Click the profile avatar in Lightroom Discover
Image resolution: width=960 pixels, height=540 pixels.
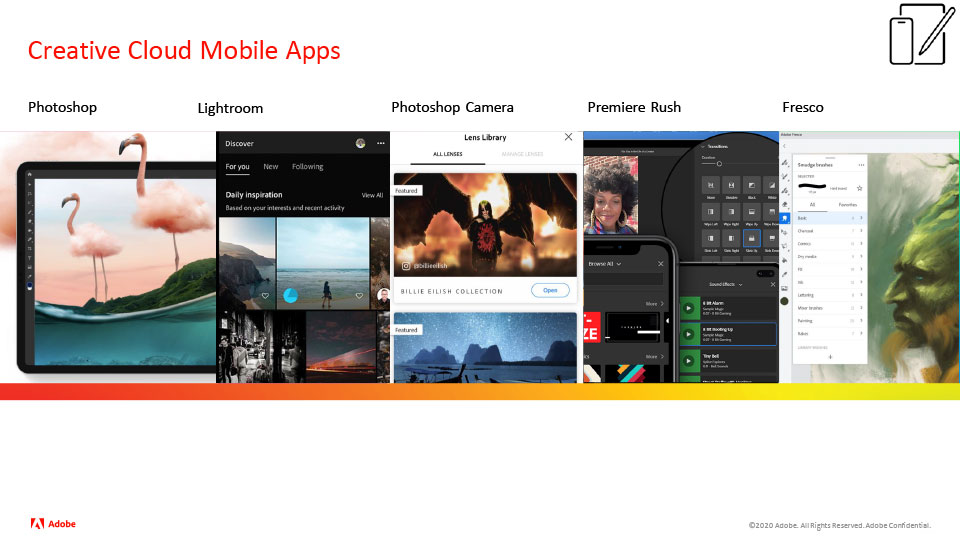360,144
